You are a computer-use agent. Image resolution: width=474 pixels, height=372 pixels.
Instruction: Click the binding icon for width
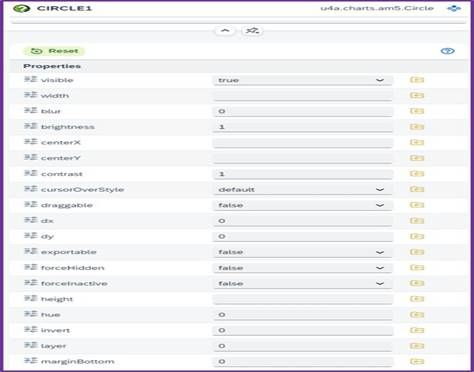(417, 96)
